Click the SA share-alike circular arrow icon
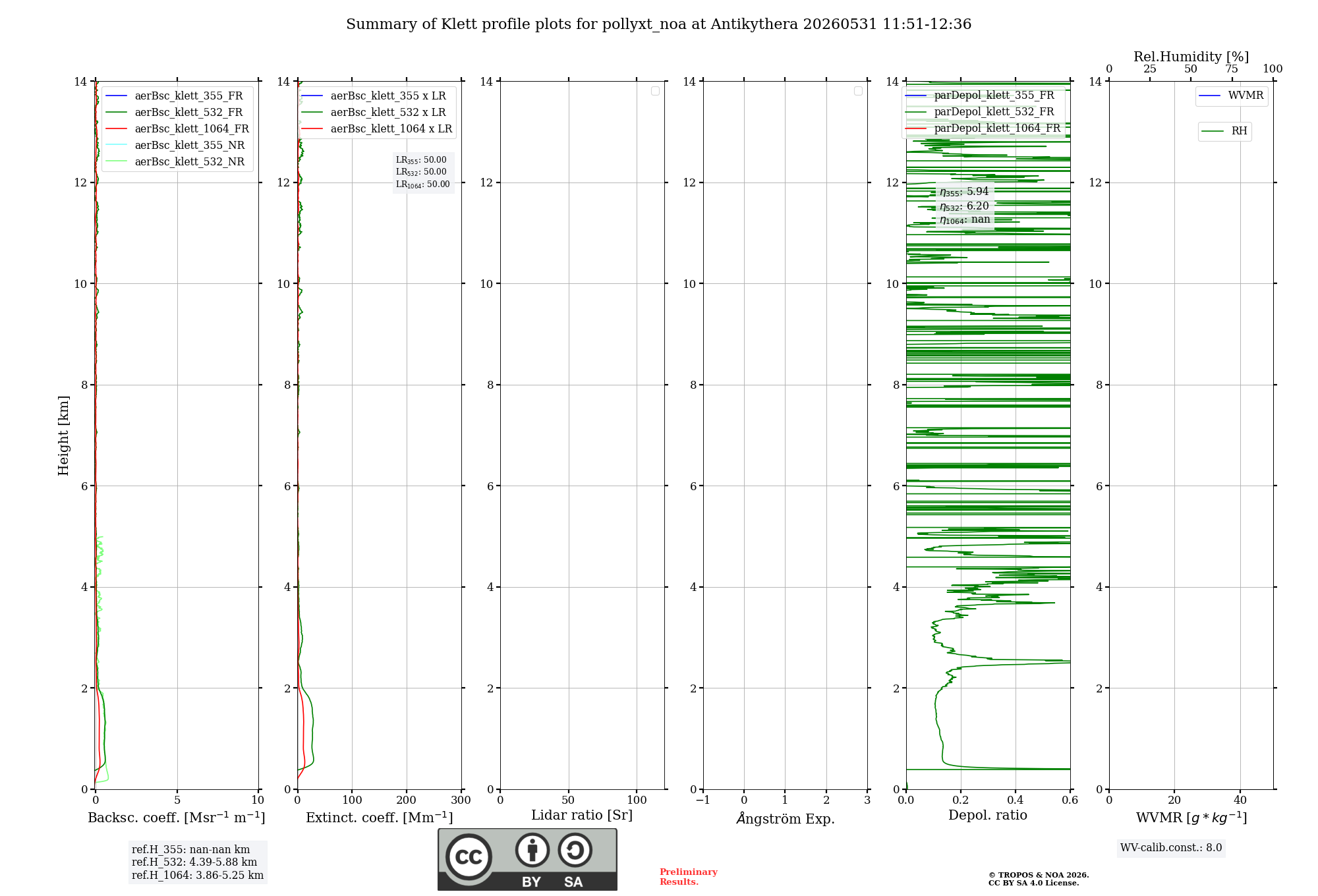The height and width of the screenshot is (896, 1318). coord(575,850)
